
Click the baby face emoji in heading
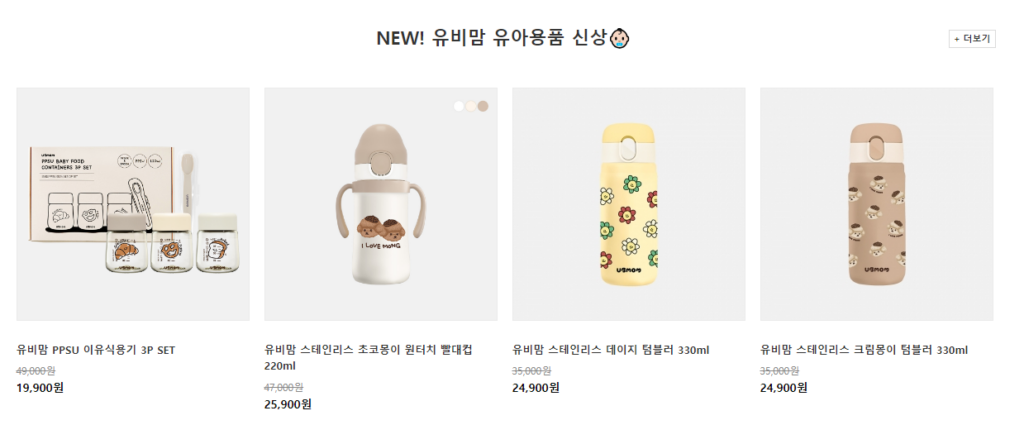[620, 38]
